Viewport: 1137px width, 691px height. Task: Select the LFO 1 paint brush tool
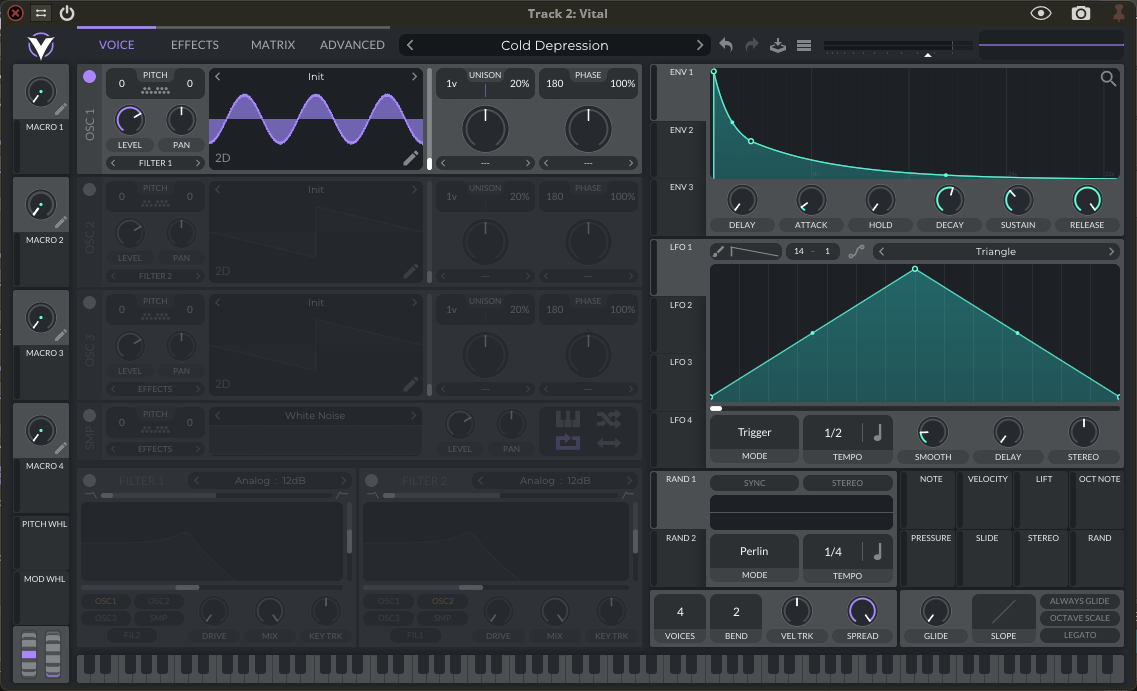pos(718,252)
